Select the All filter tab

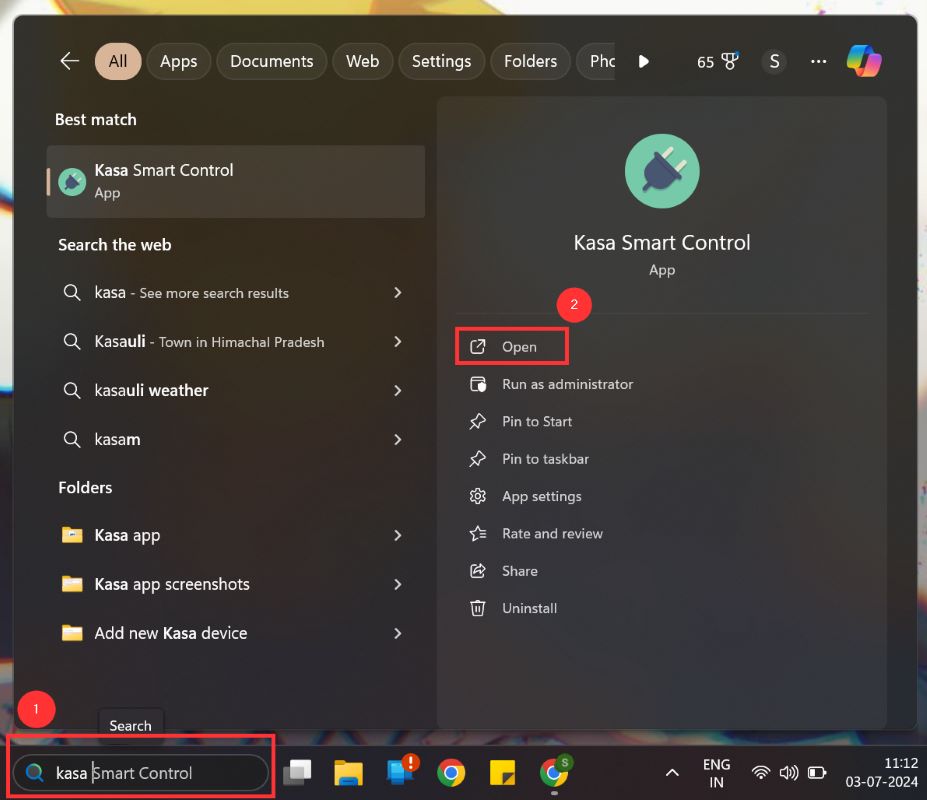(x=118, y=61)
